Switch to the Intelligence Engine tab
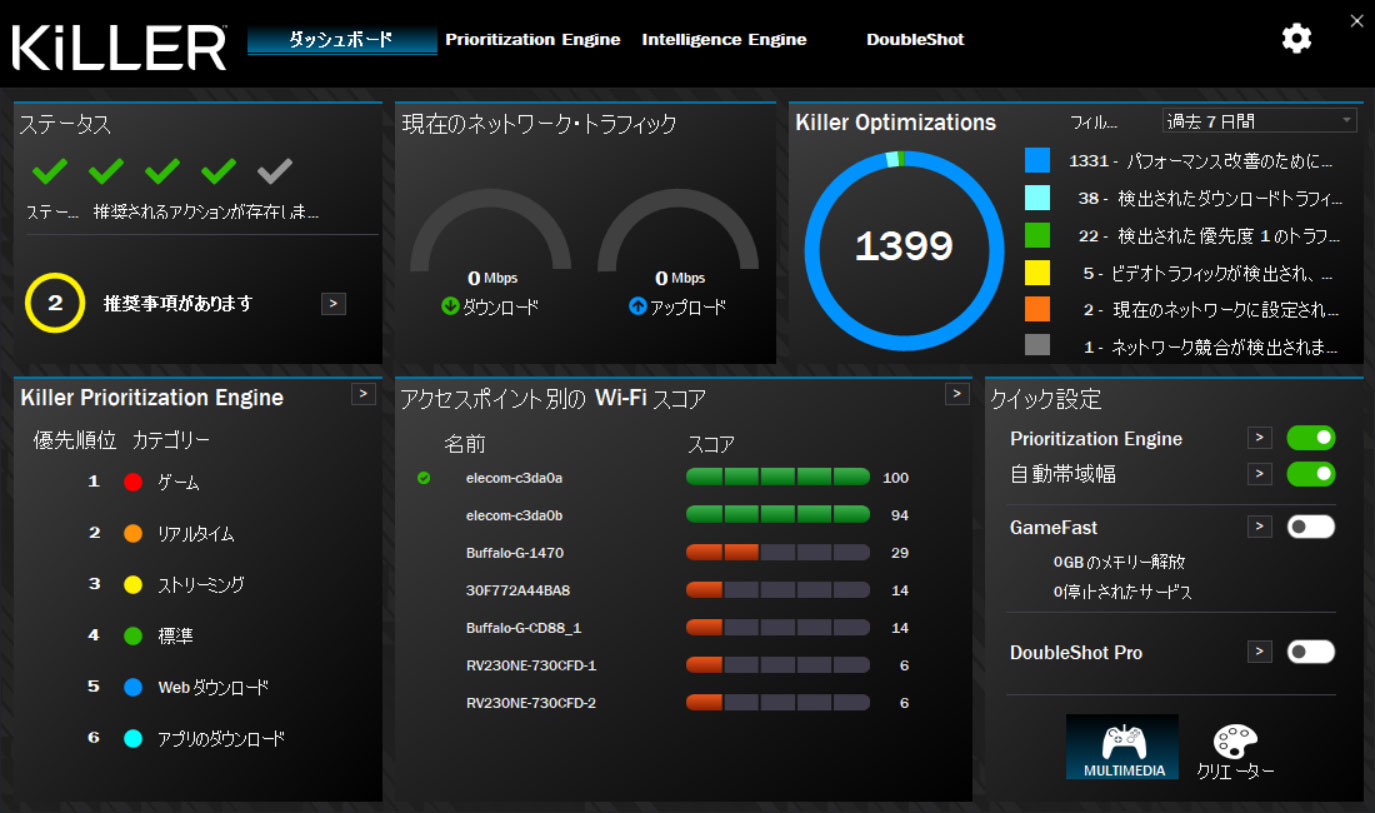 (x=724, y=40)
